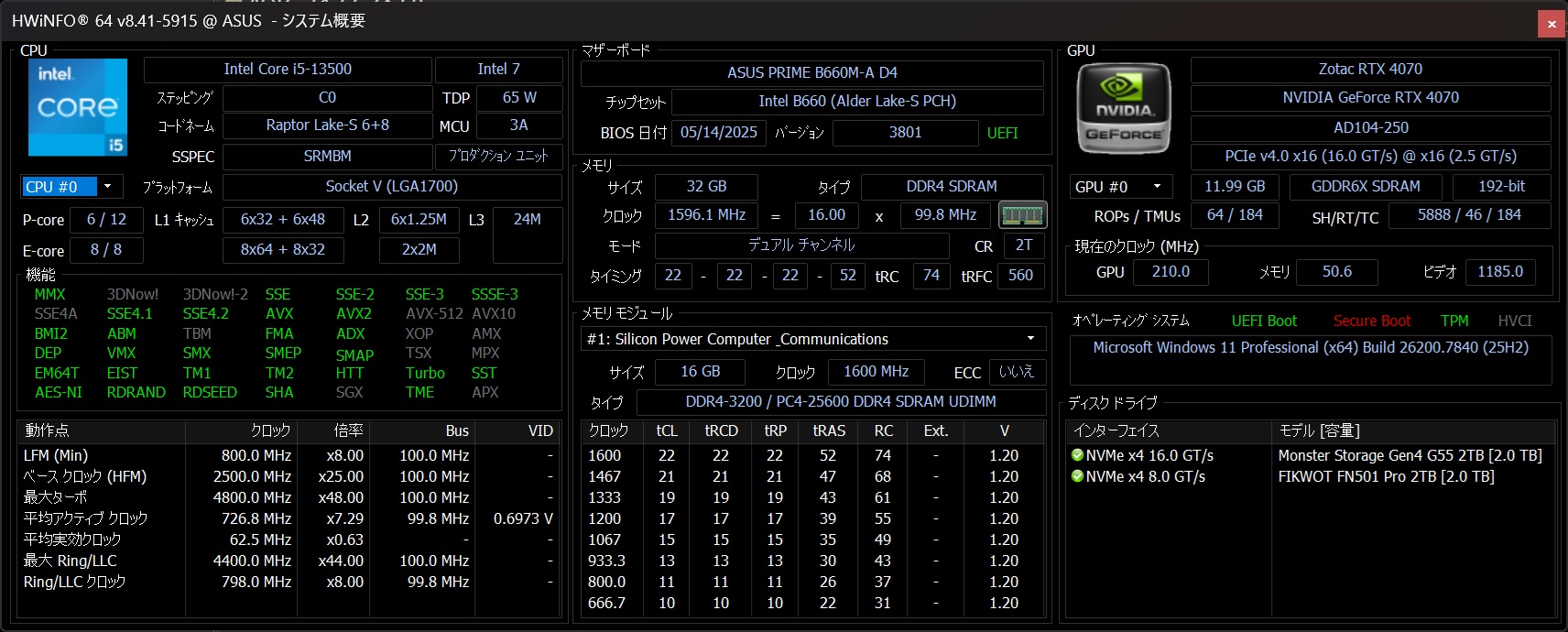Click the NVIDIA GeForce logo image
This screenshot has width=1568, height=632.
[1124, 108]
